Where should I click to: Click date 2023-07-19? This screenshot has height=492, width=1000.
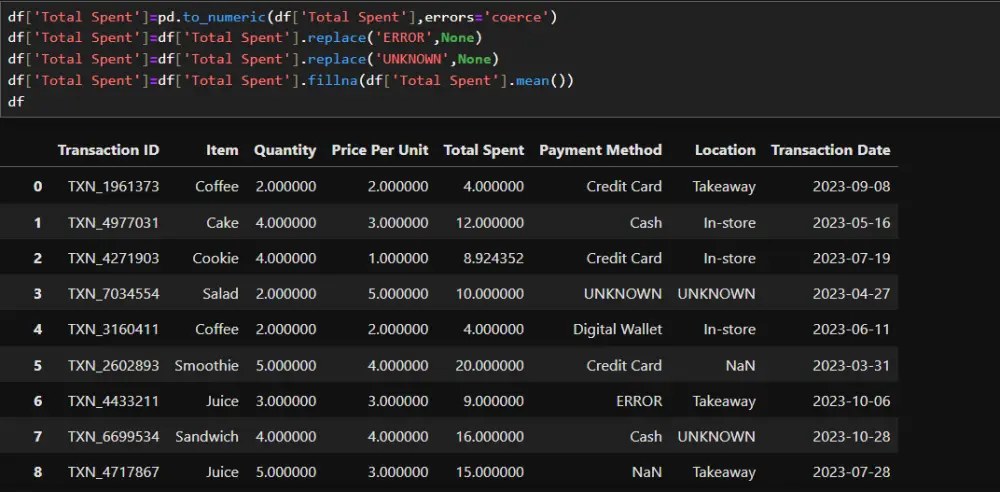(851, 258)
